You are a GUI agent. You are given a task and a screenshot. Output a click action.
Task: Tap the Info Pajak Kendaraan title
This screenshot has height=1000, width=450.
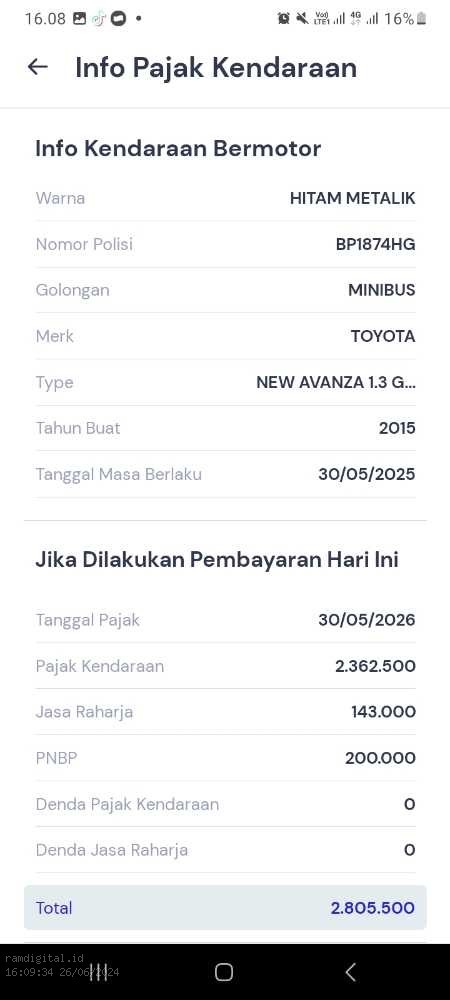point(216,67)
